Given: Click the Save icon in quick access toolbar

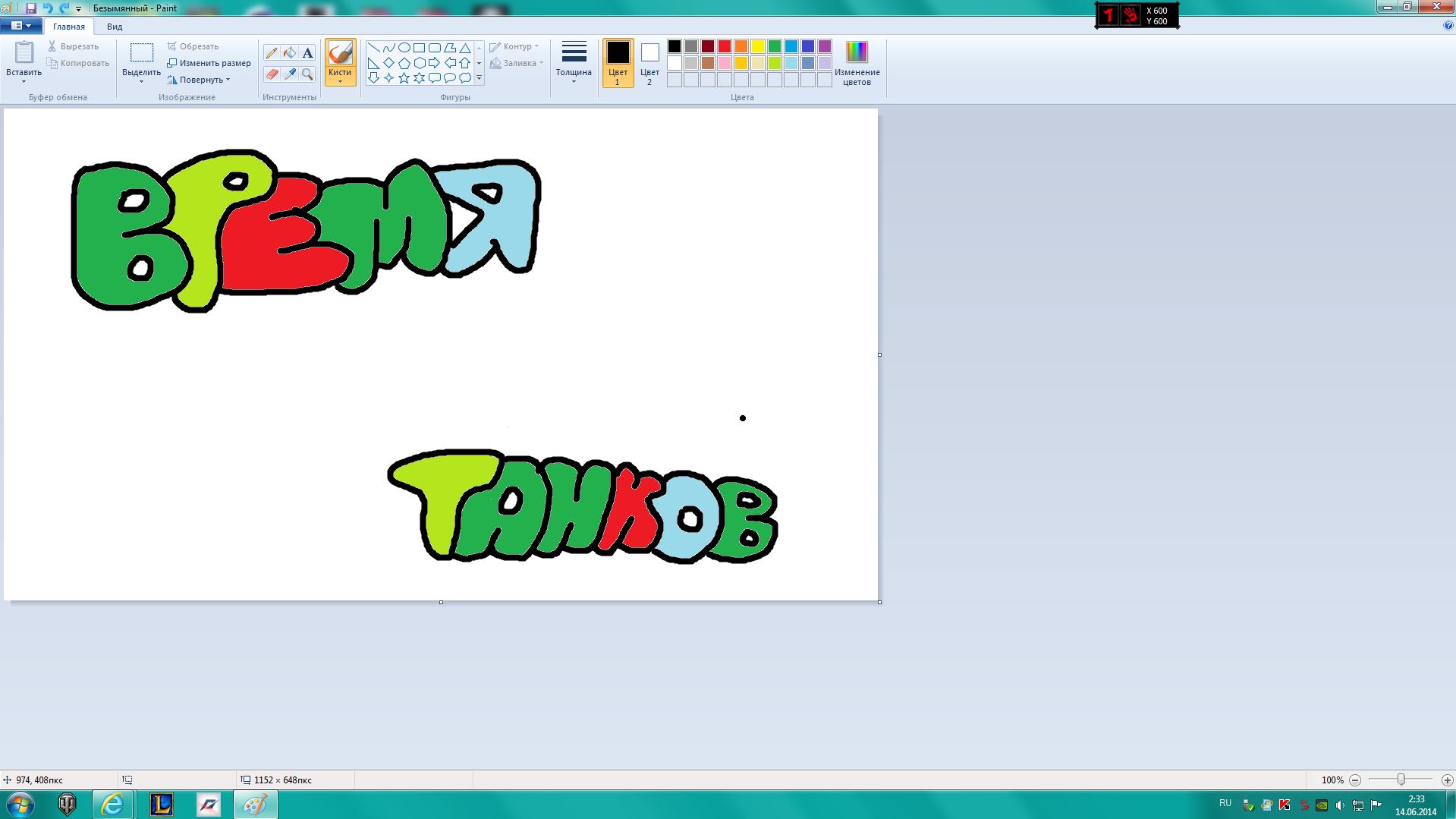Looking at the screenshot, I should pos(31,8).
